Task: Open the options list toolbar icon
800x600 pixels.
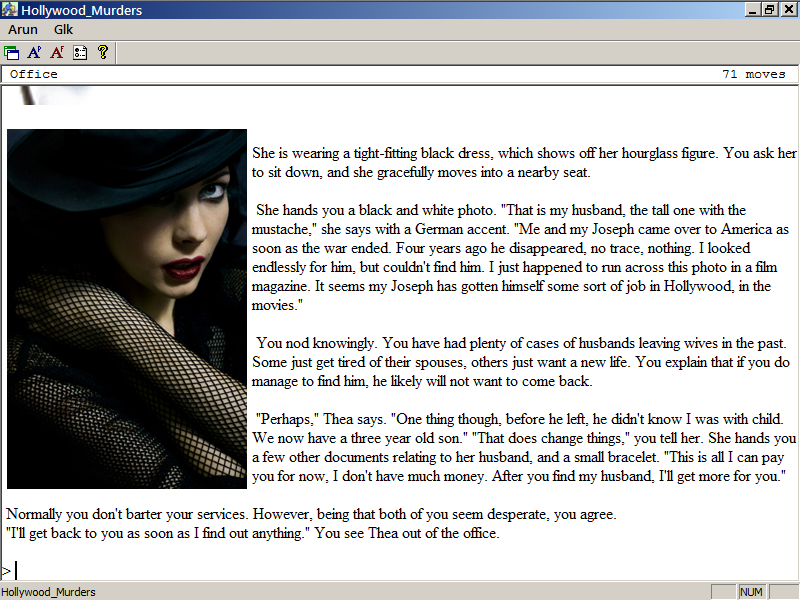Action: pyautogui.click(x=80, y=53)
